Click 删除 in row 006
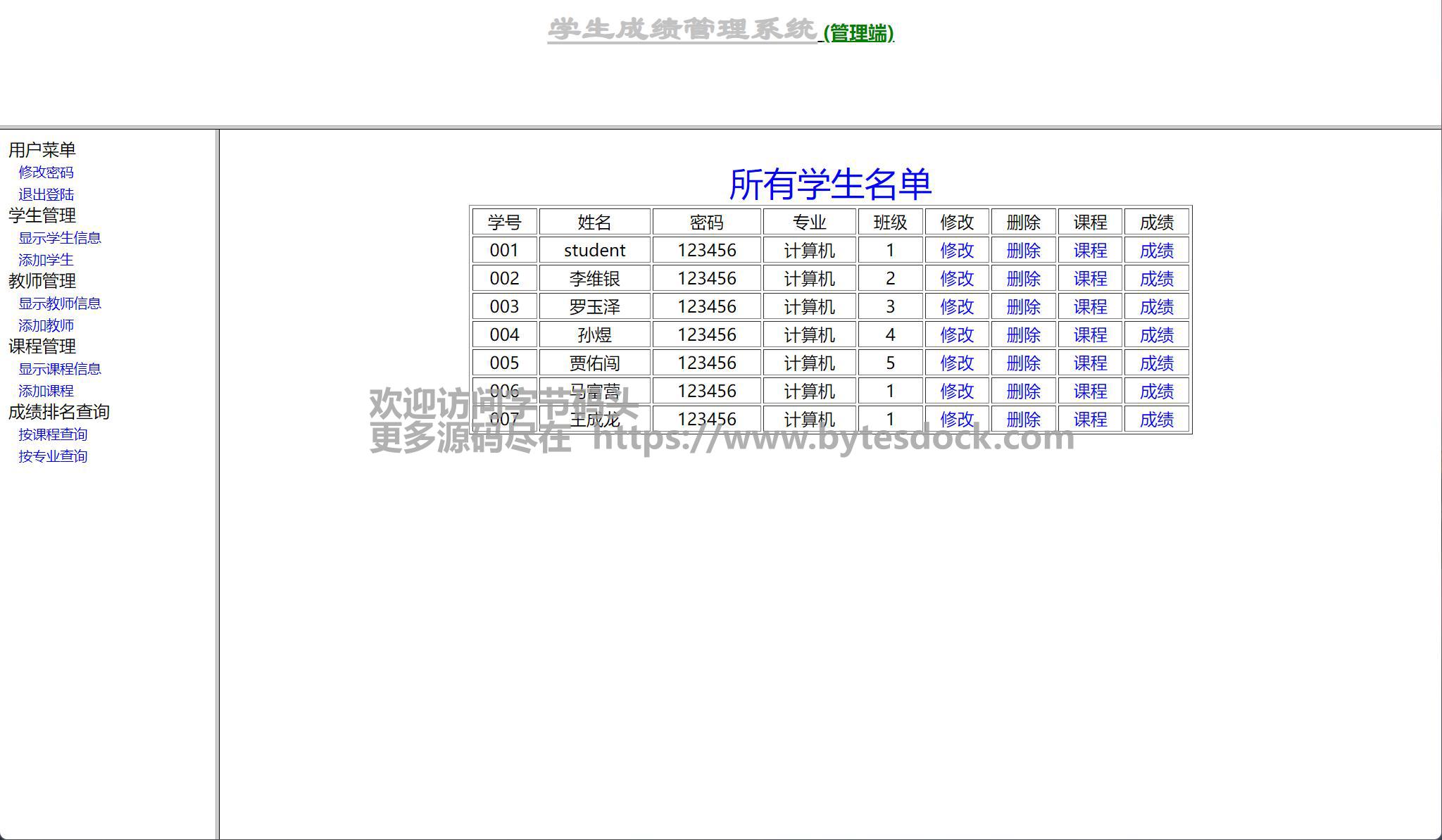Viewport: 1442px width, 840px height. (x=1023, y=391)
